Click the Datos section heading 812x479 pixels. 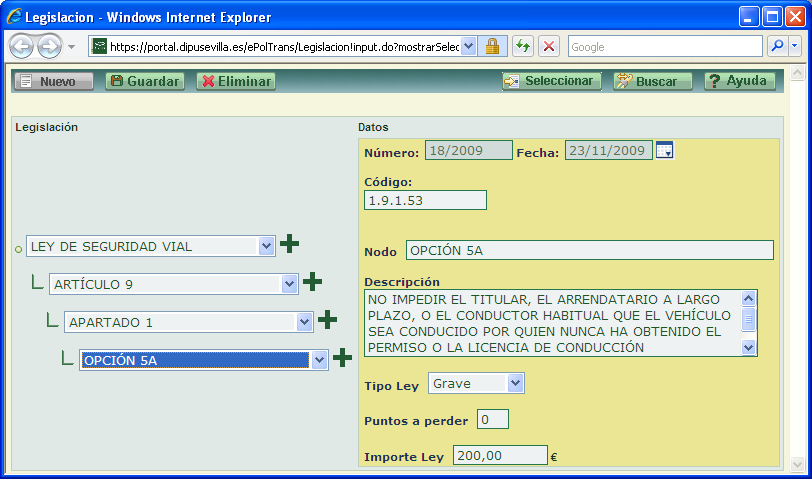pos(373,127)
